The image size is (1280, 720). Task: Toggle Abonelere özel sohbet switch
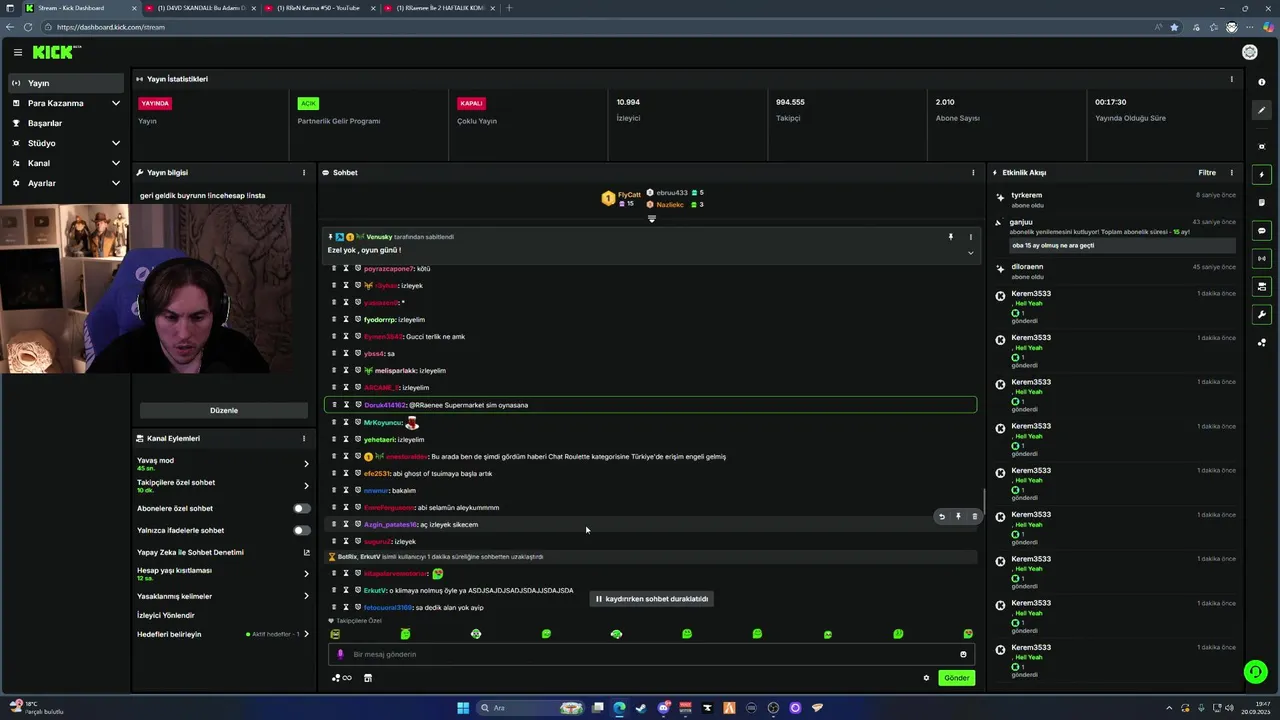point(300,508)
